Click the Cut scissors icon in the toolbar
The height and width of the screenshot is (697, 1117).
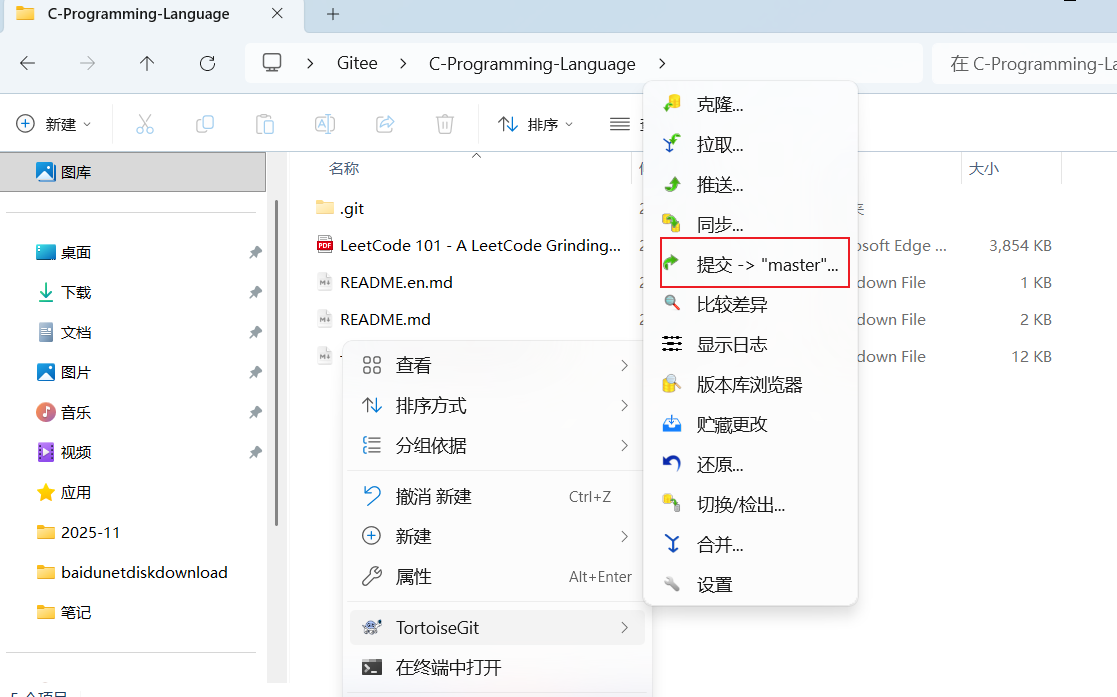[145, 124]
